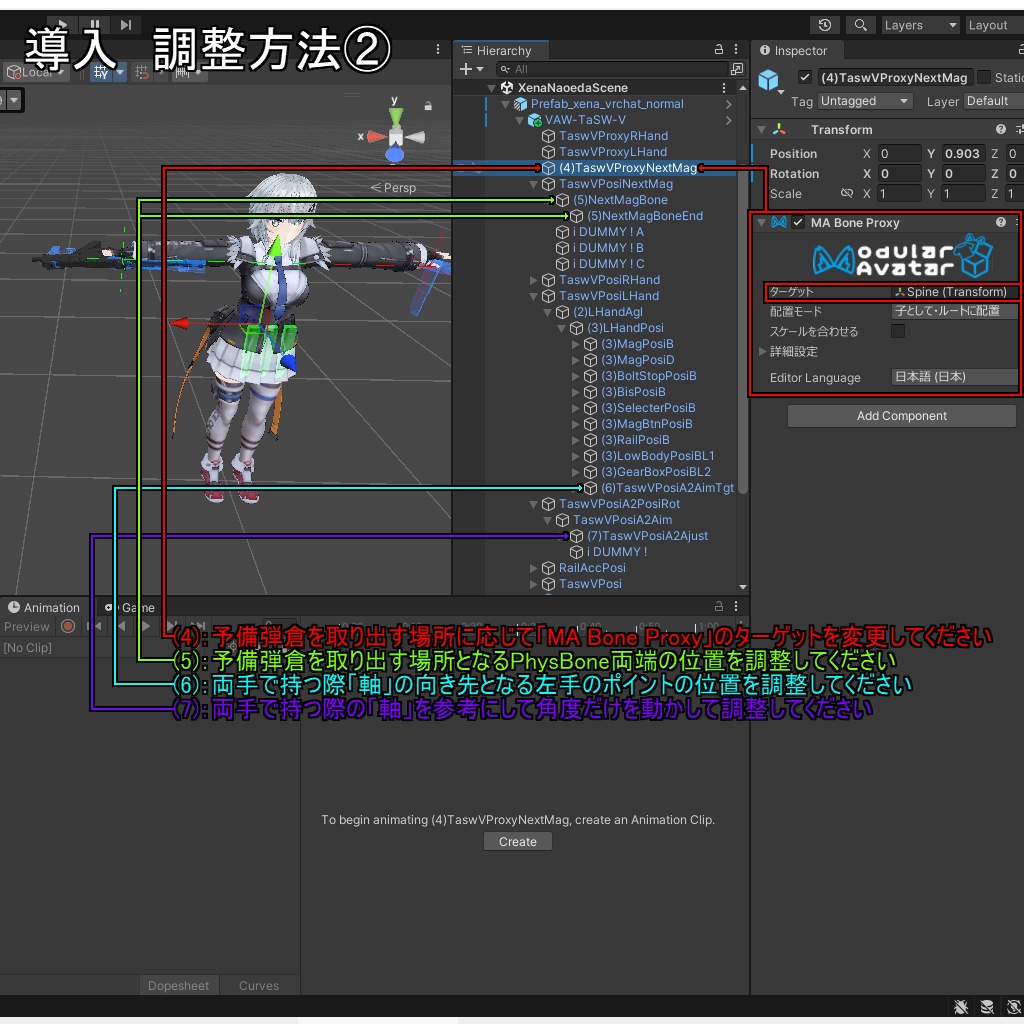This screenshot has width=1024, height=1024.
Task: Click the search magnifier icon in top toolbar
Action: pyautogui.click(x=861, y=25)
